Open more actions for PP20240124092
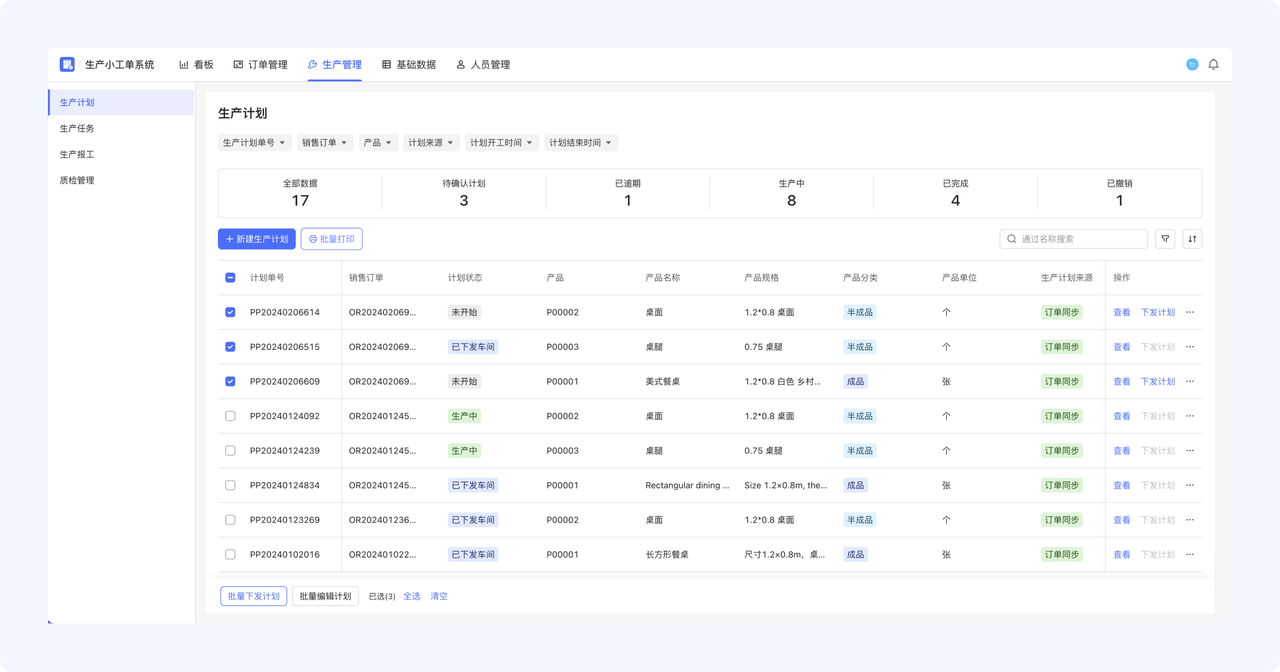Image resolution: width=1280 pixels, height=672 pixels. pyautogui.click(x=1190, y=416)
